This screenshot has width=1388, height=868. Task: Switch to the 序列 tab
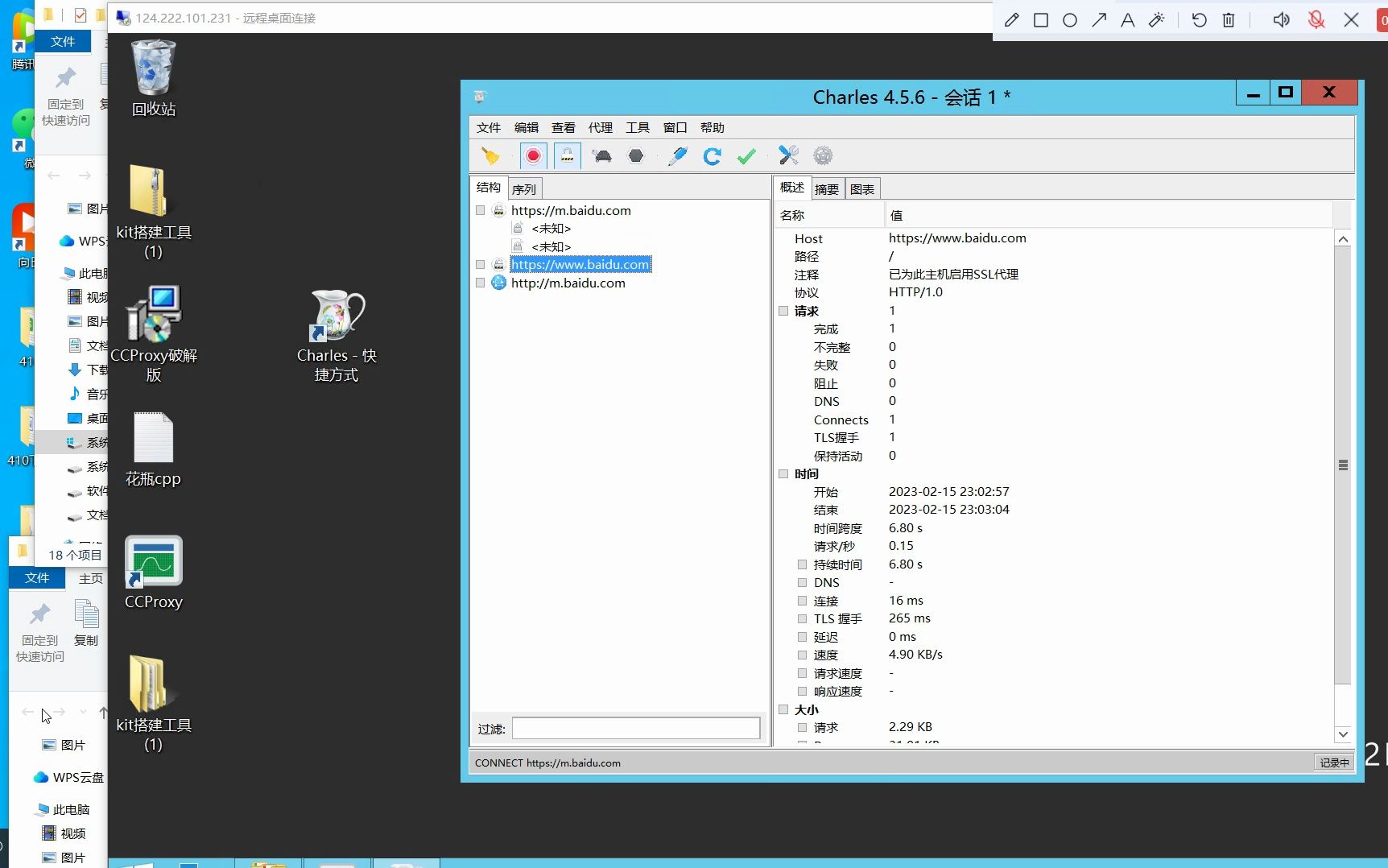[x=524, y=189]
